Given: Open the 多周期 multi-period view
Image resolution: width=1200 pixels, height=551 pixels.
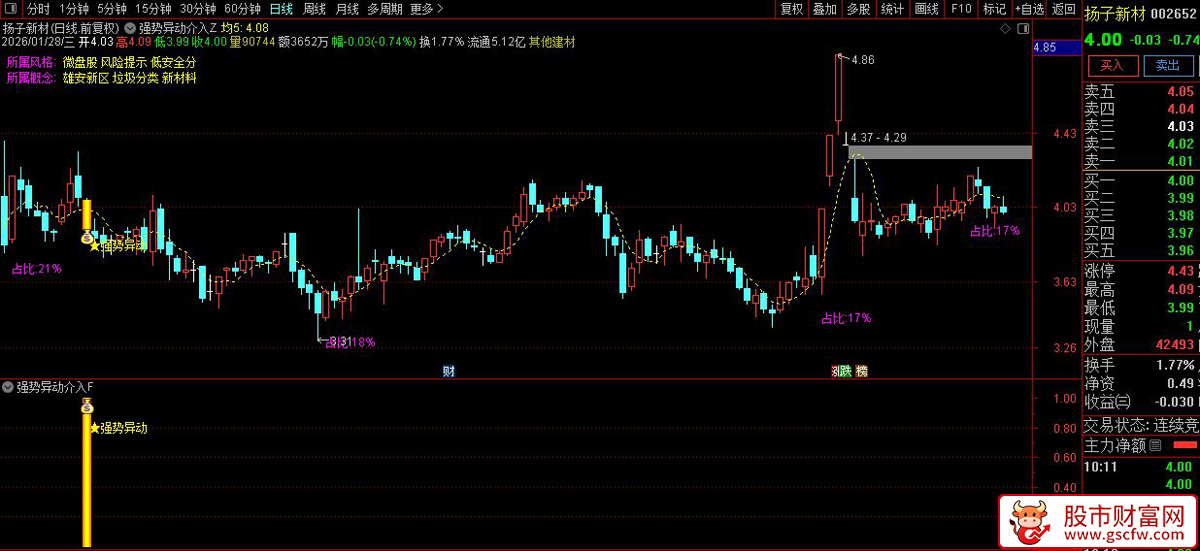Looking at the screenshot, I should [385, 9].
